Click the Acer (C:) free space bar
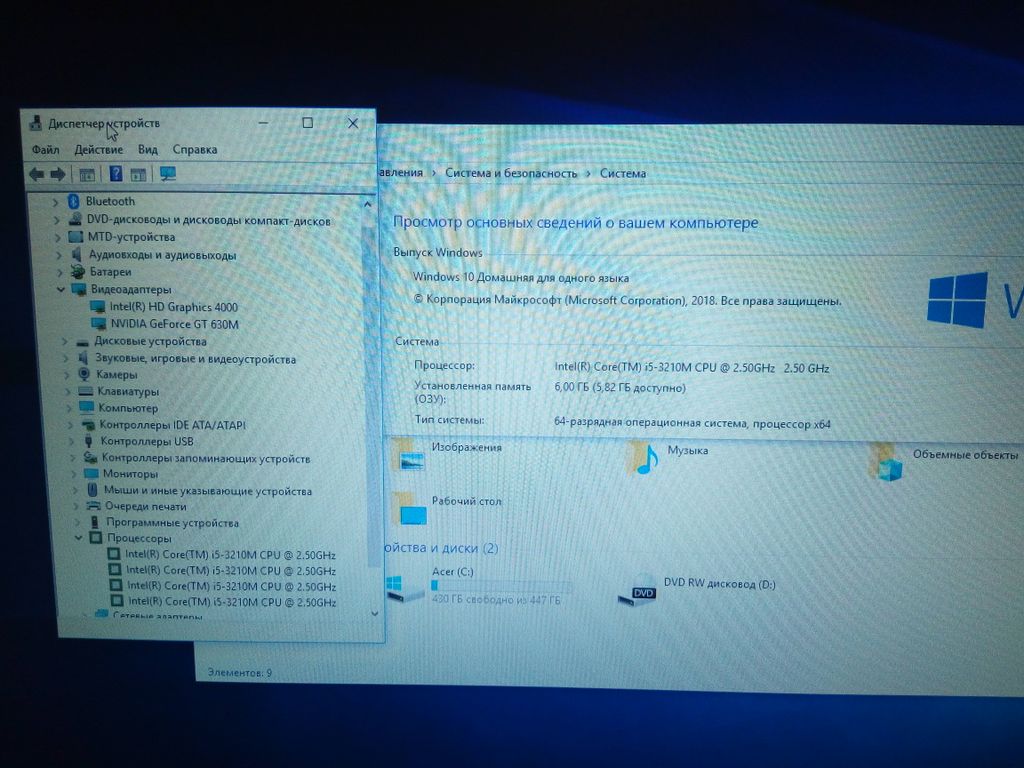The height and width of the screenshot is (768, 1024). coord(502,585)
